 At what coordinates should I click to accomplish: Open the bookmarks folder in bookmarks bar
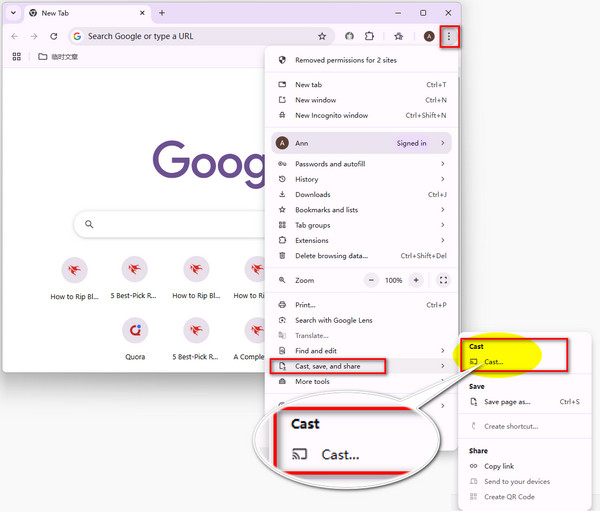58,57
